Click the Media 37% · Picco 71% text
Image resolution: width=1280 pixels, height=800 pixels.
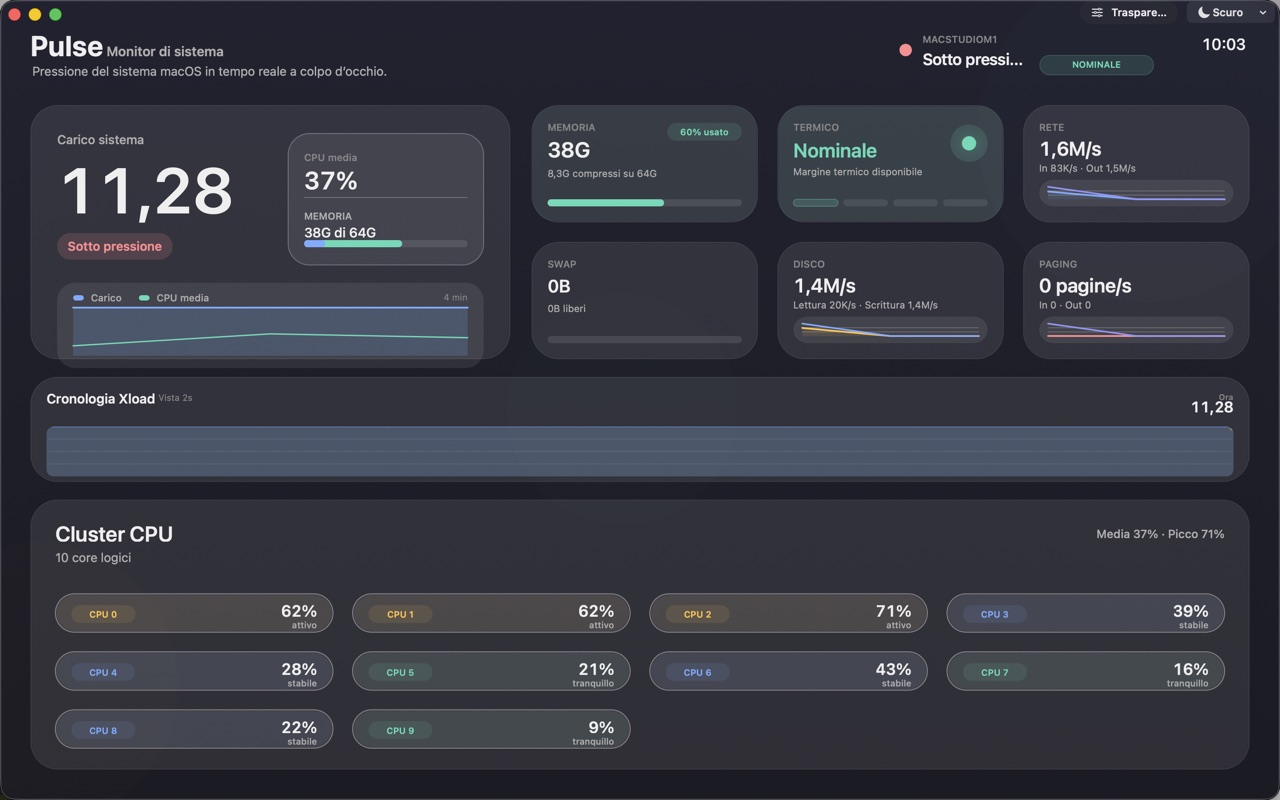(1160, 534)
